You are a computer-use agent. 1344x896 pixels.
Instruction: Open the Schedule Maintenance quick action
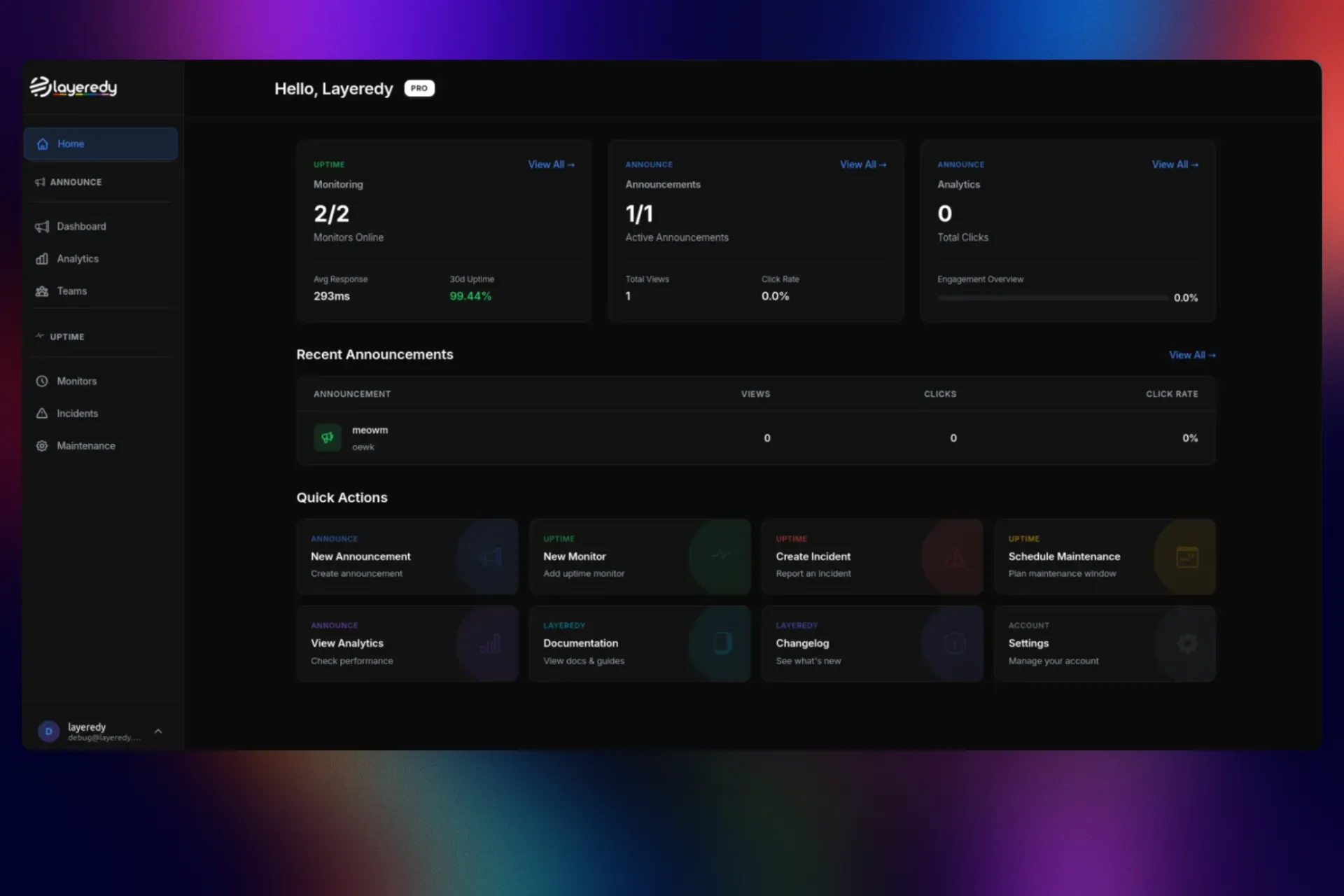click(1104, 556)
